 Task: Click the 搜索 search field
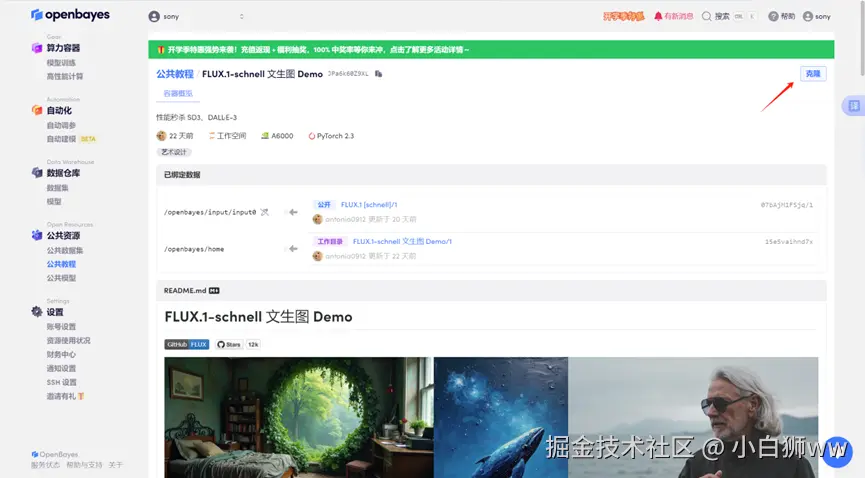(729, 17)
